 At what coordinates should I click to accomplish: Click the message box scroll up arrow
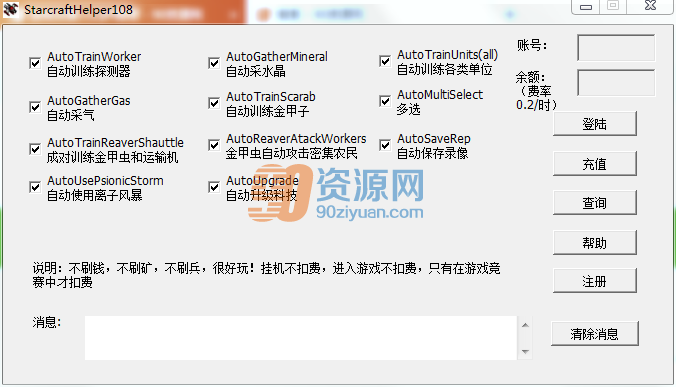(525, 325)
